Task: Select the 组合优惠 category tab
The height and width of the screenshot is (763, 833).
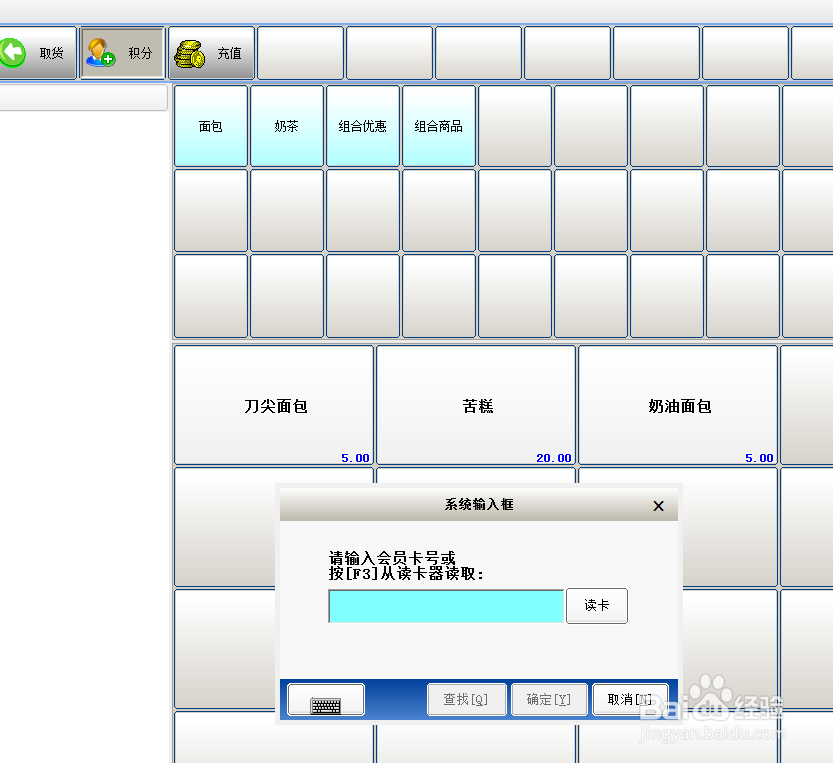Action: pos(362,126)
